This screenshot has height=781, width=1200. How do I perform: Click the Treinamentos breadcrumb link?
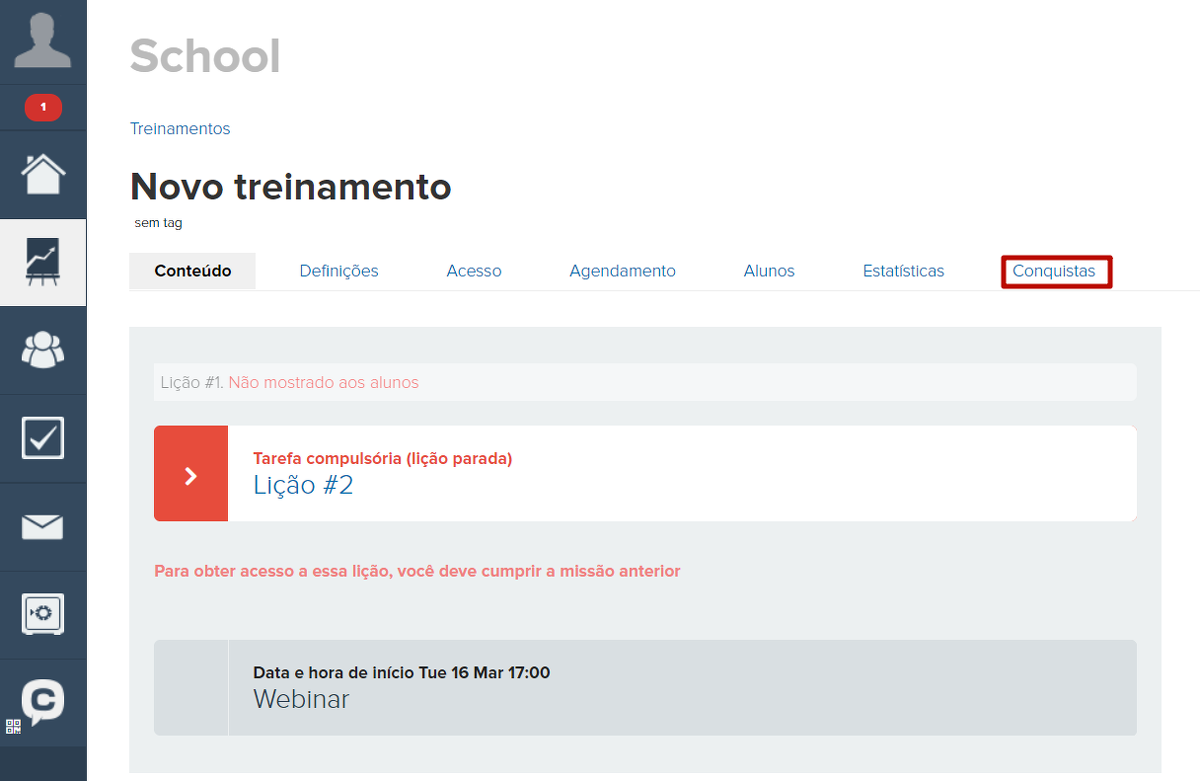(x=180, y=129)
